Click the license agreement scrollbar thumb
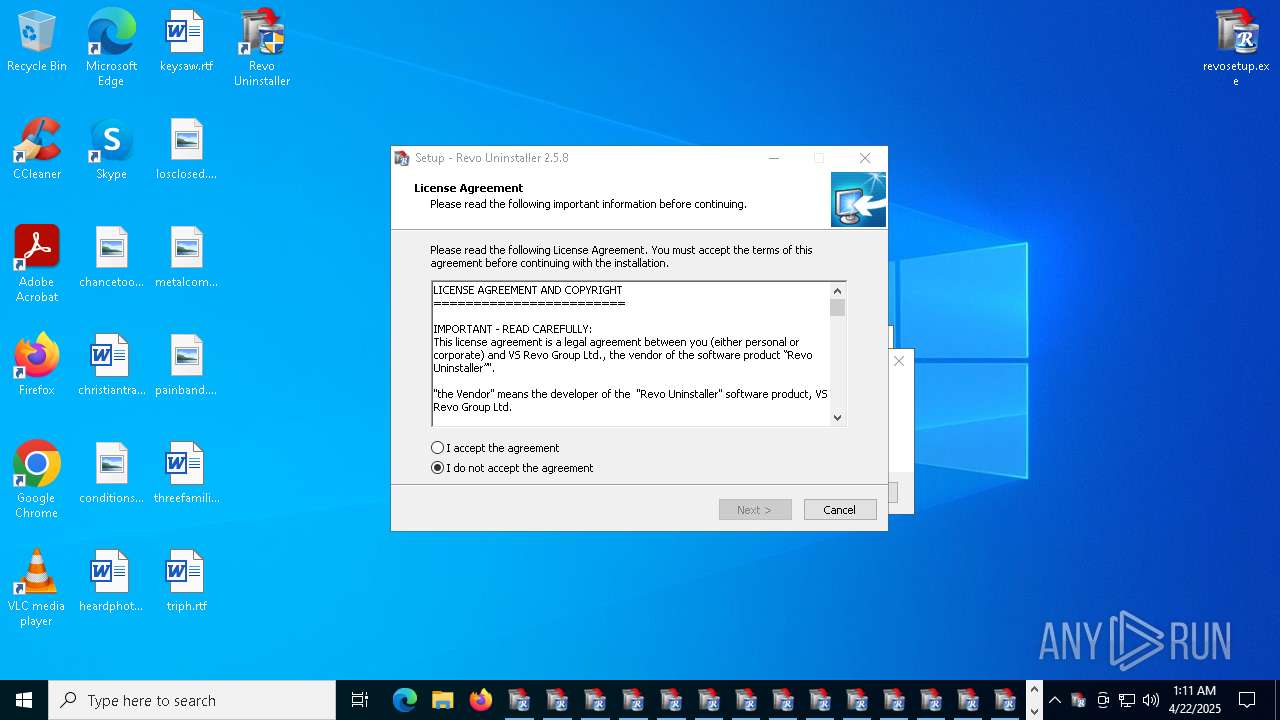This screenshot has width=1280, height=720. (838, 308)
